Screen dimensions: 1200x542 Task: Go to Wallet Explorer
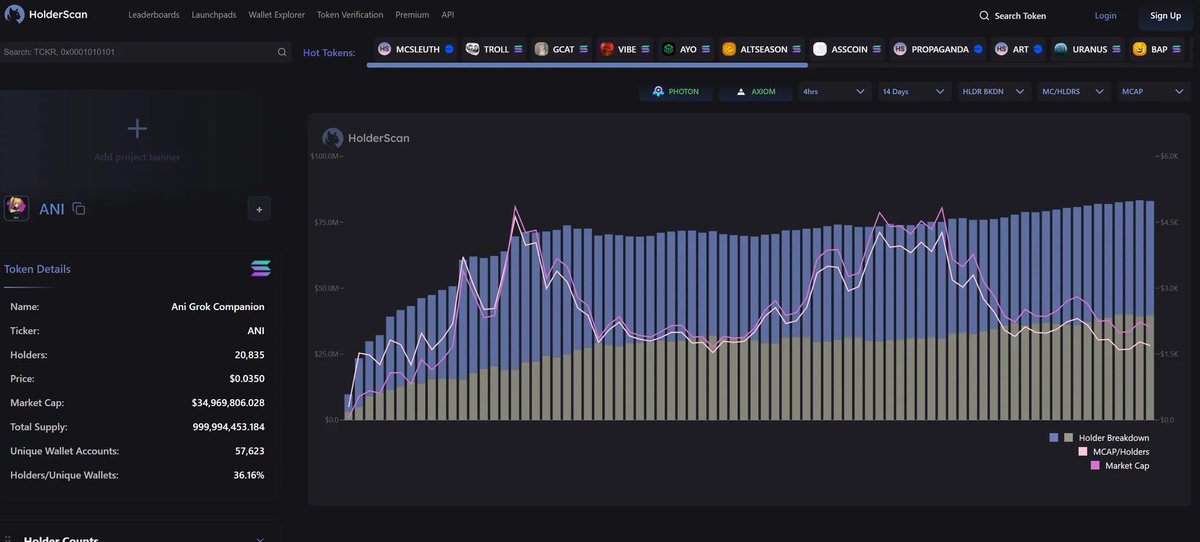click(277, 15)
